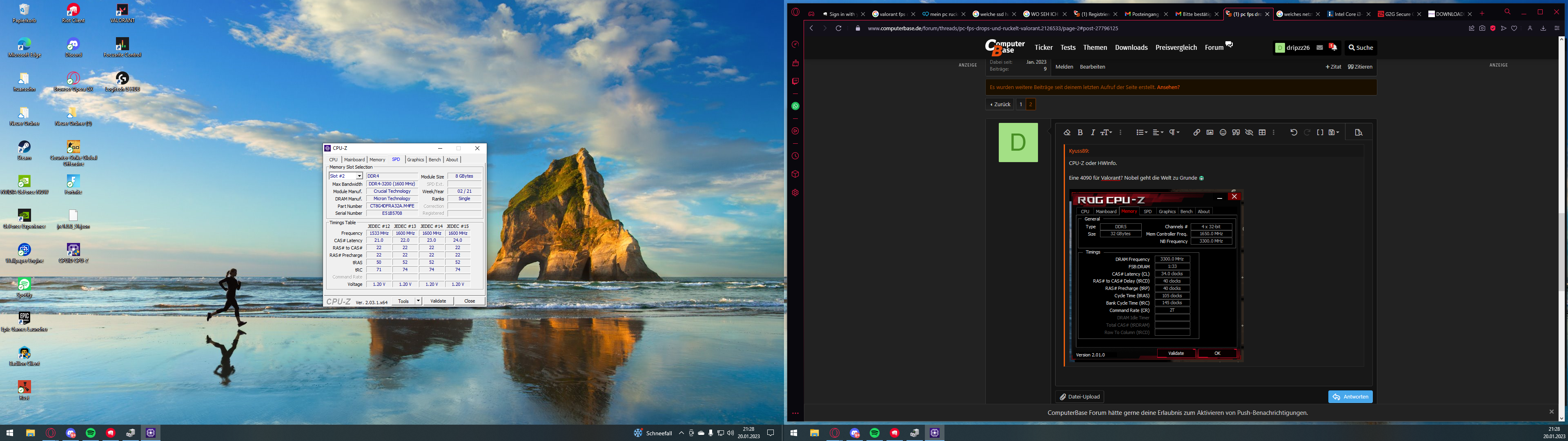Image resolution: width=1568 pixels, height=441 pixels.
Task: Click the undo arrow in the editor
Action: click(1294, 132)
